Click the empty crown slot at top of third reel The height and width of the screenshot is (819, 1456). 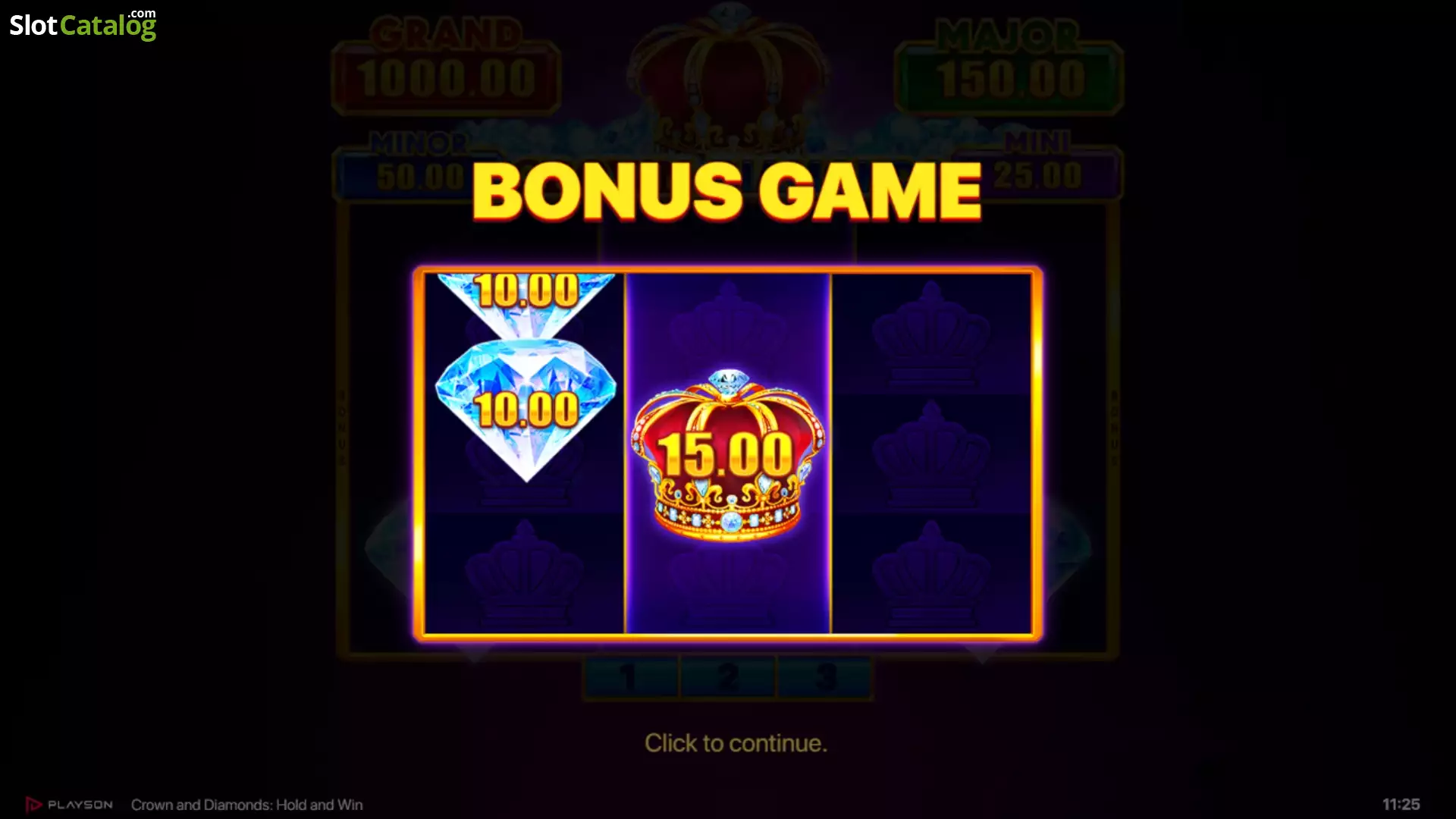pyautogui.click(x=931, y=334)
